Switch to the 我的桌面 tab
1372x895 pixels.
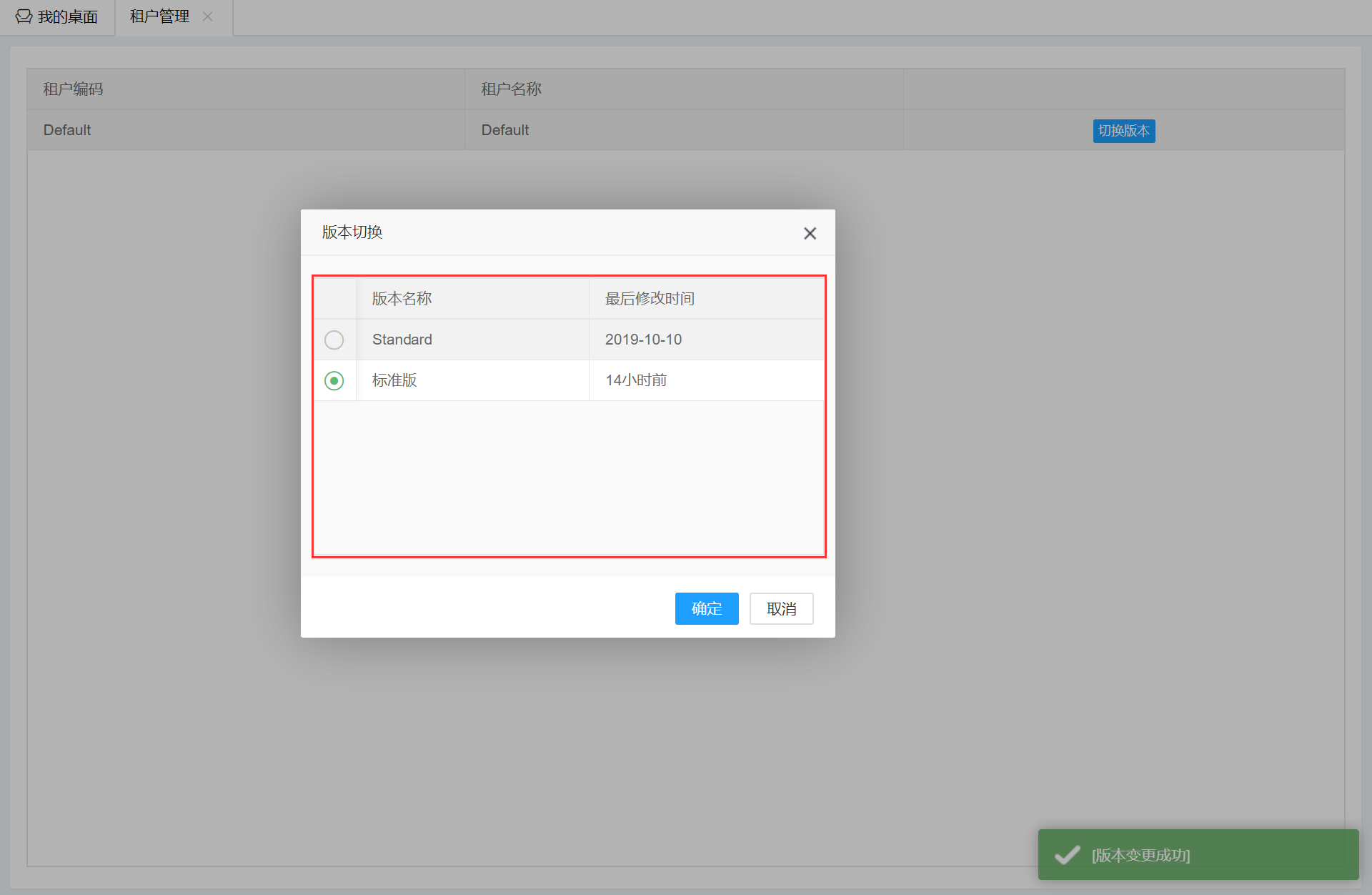(x=66, y=16)
